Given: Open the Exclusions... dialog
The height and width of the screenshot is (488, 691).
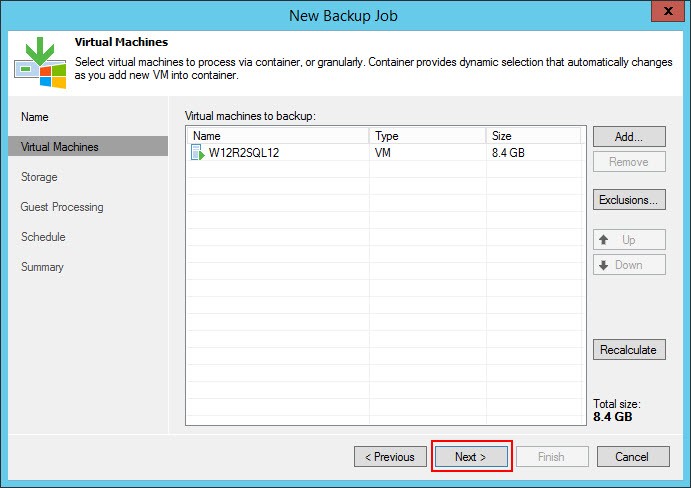Looking at the screenshot, I should point(628,200).
